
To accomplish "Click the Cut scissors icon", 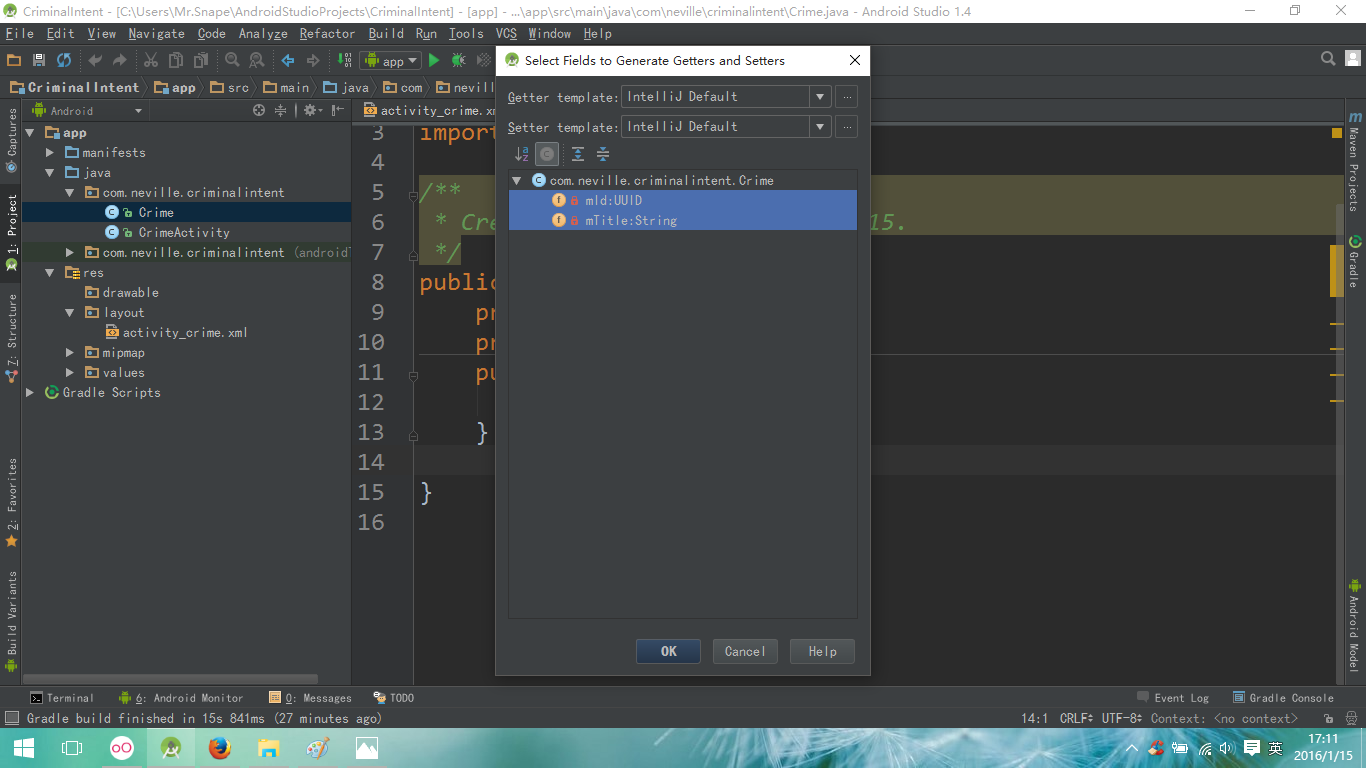I will 151,61.
